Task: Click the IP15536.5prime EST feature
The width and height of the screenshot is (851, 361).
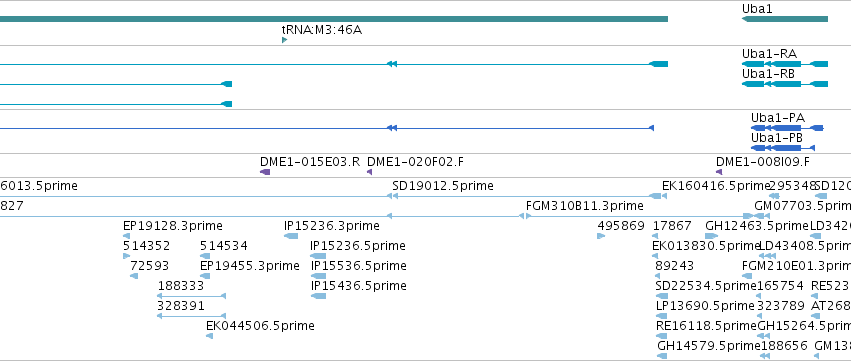Action: (x=318, y=276)
